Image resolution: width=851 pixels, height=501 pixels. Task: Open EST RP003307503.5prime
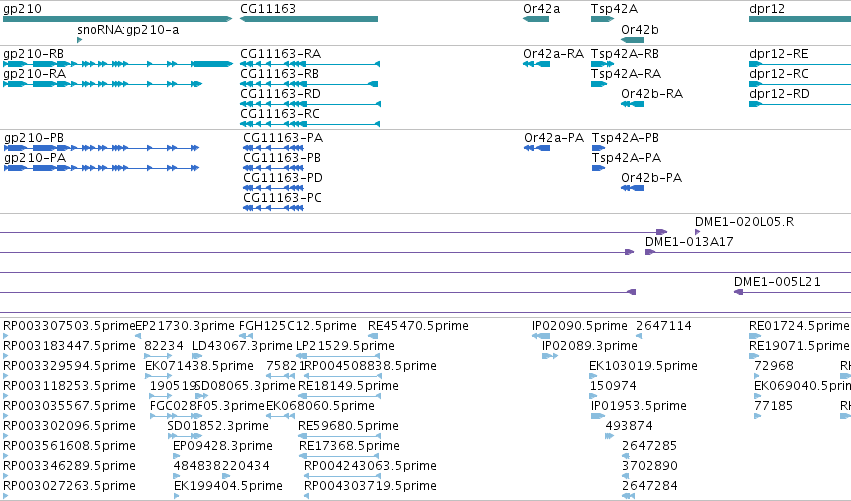[x=69, y=326]
